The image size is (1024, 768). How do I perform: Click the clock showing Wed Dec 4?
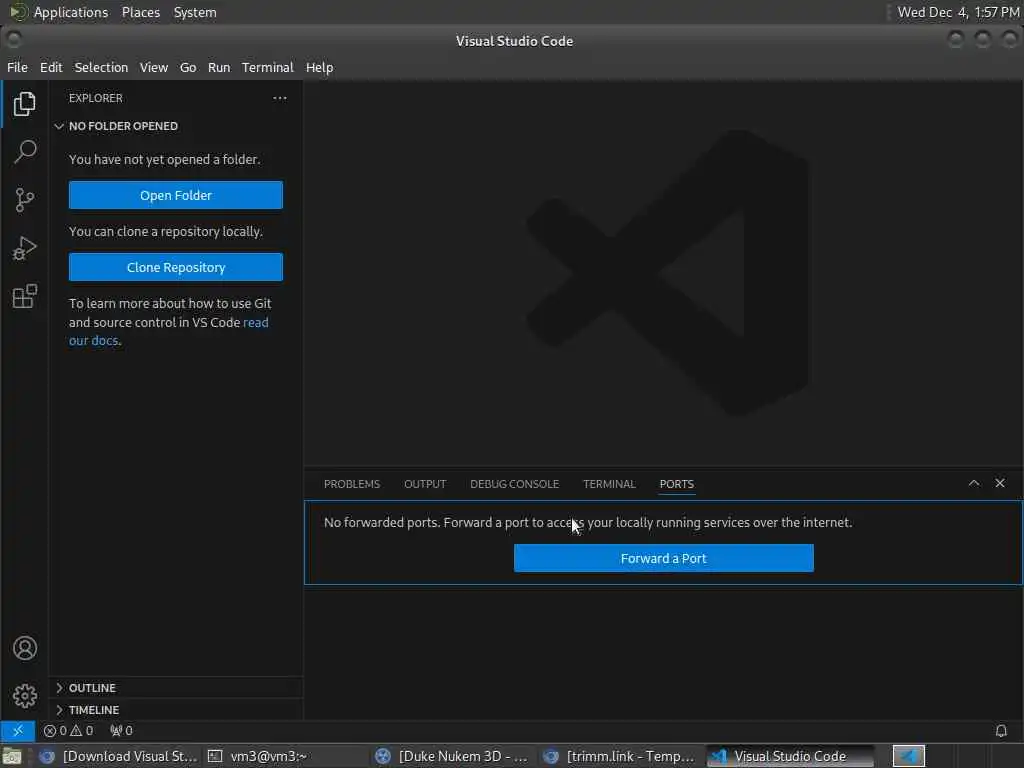pos(958,12)
